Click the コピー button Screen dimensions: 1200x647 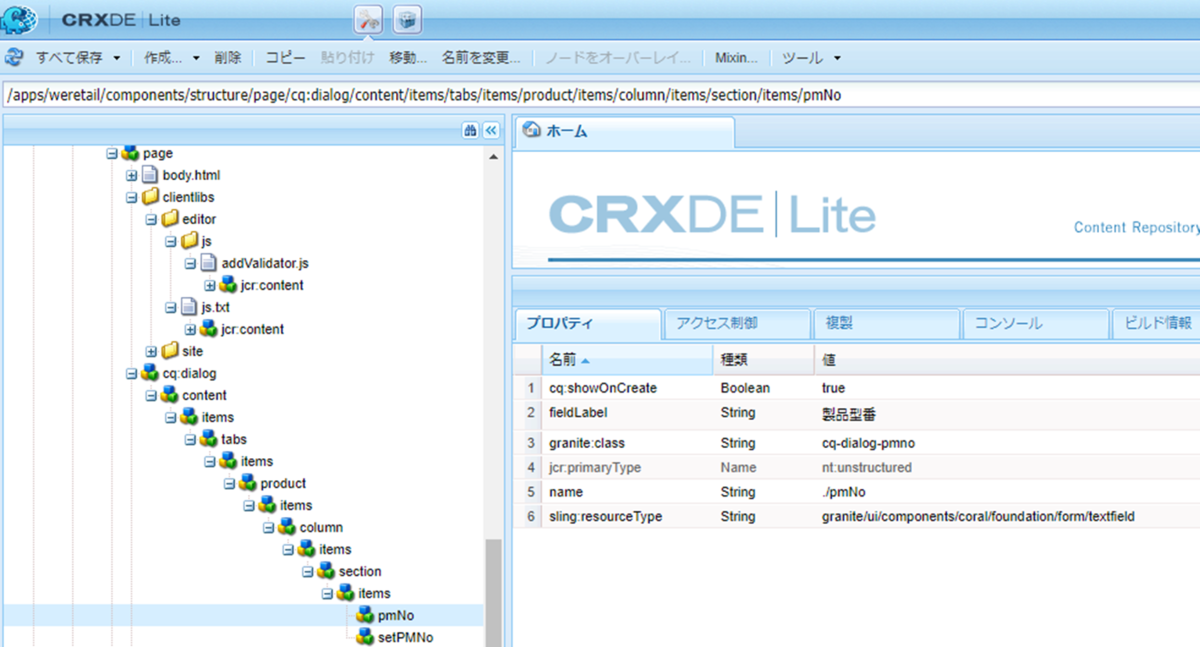[285, 58]
